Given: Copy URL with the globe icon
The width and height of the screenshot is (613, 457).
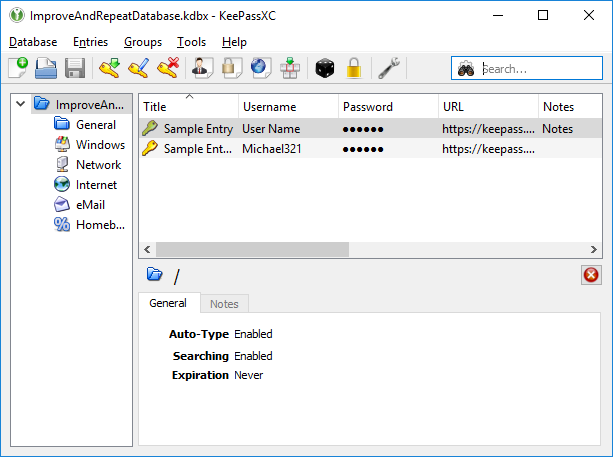Looking at the screenshot, I should pos(261,68).
